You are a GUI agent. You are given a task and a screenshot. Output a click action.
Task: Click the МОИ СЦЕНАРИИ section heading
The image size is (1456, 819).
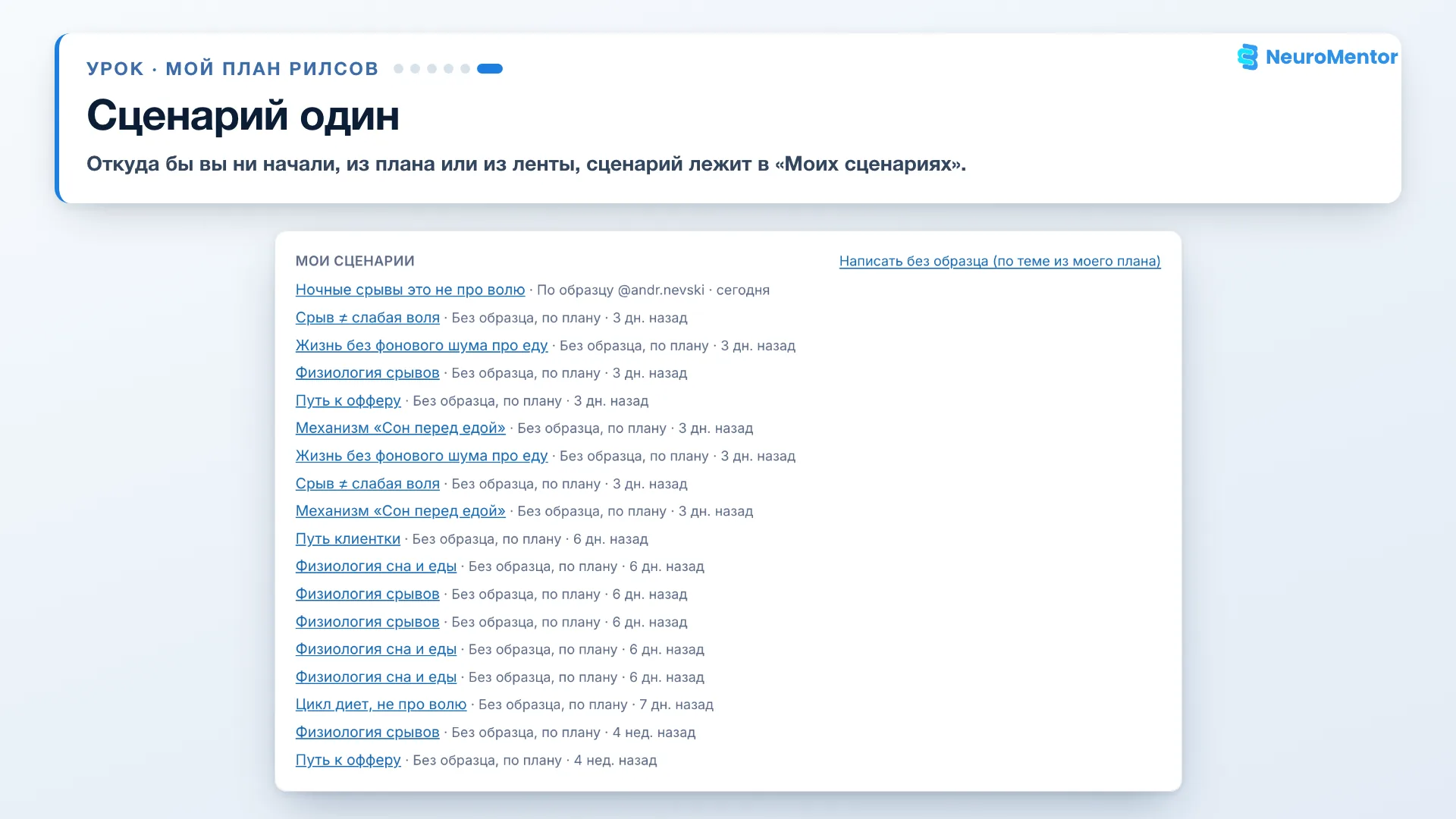click(x=355, y=261)
